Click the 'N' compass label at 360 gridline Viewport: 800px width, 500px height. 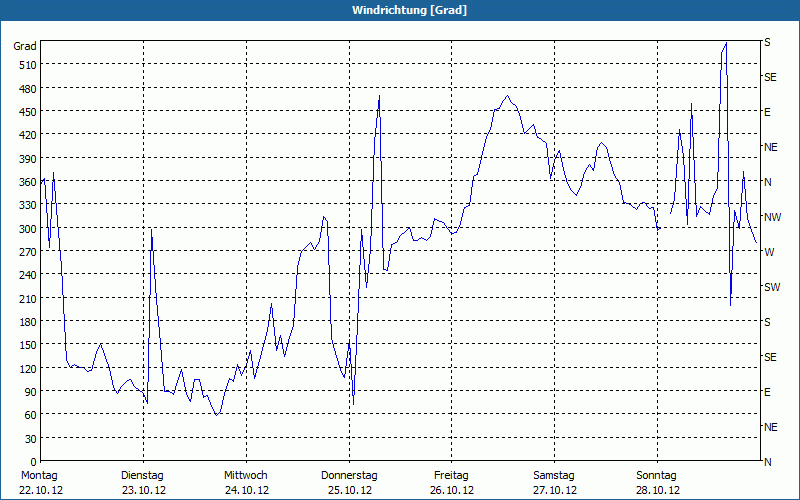click(x=767, y=182)
